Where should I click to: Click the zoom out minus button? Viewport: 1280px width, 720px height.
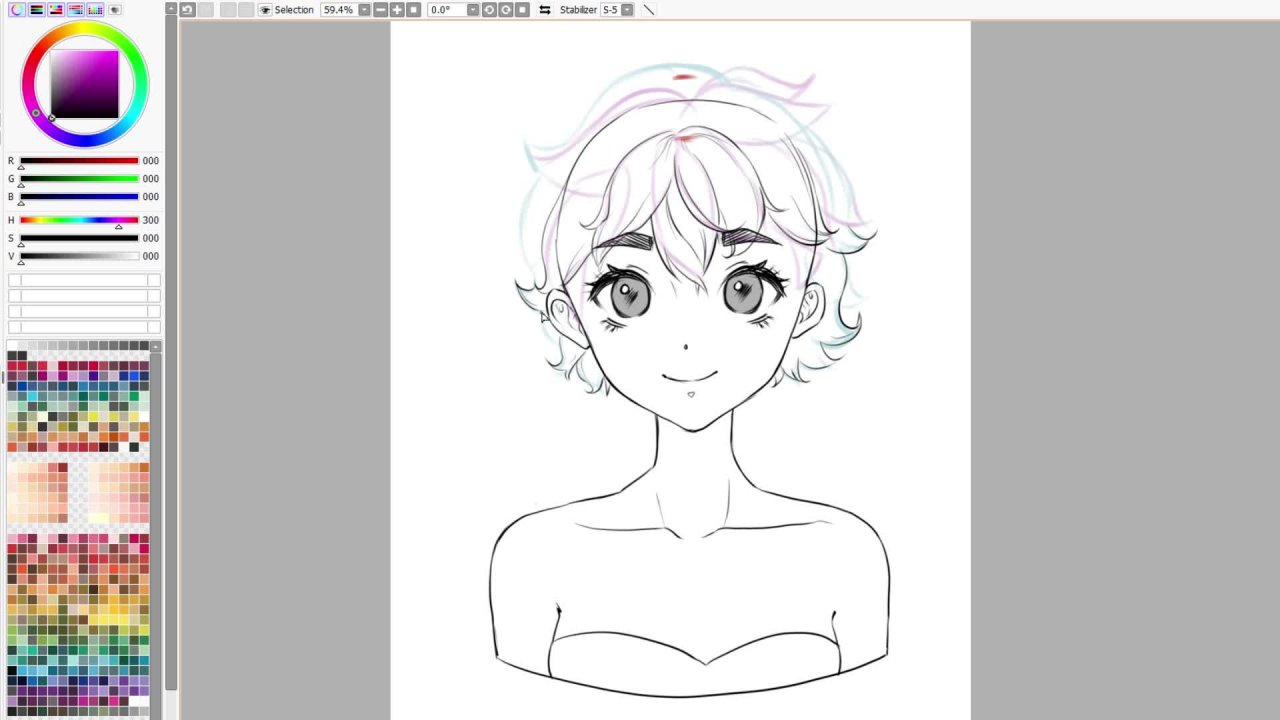(x=381, y=10)
